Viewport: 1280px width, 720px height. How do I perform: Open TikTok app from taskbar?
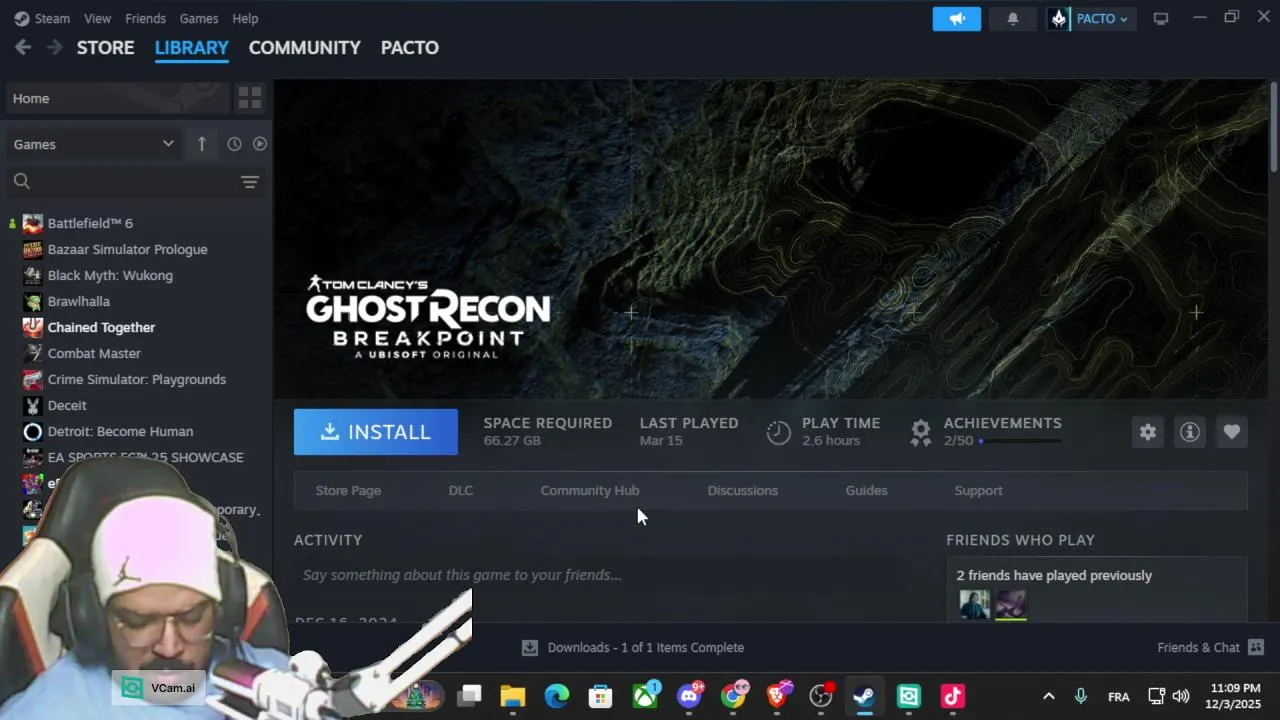(952, 696)
